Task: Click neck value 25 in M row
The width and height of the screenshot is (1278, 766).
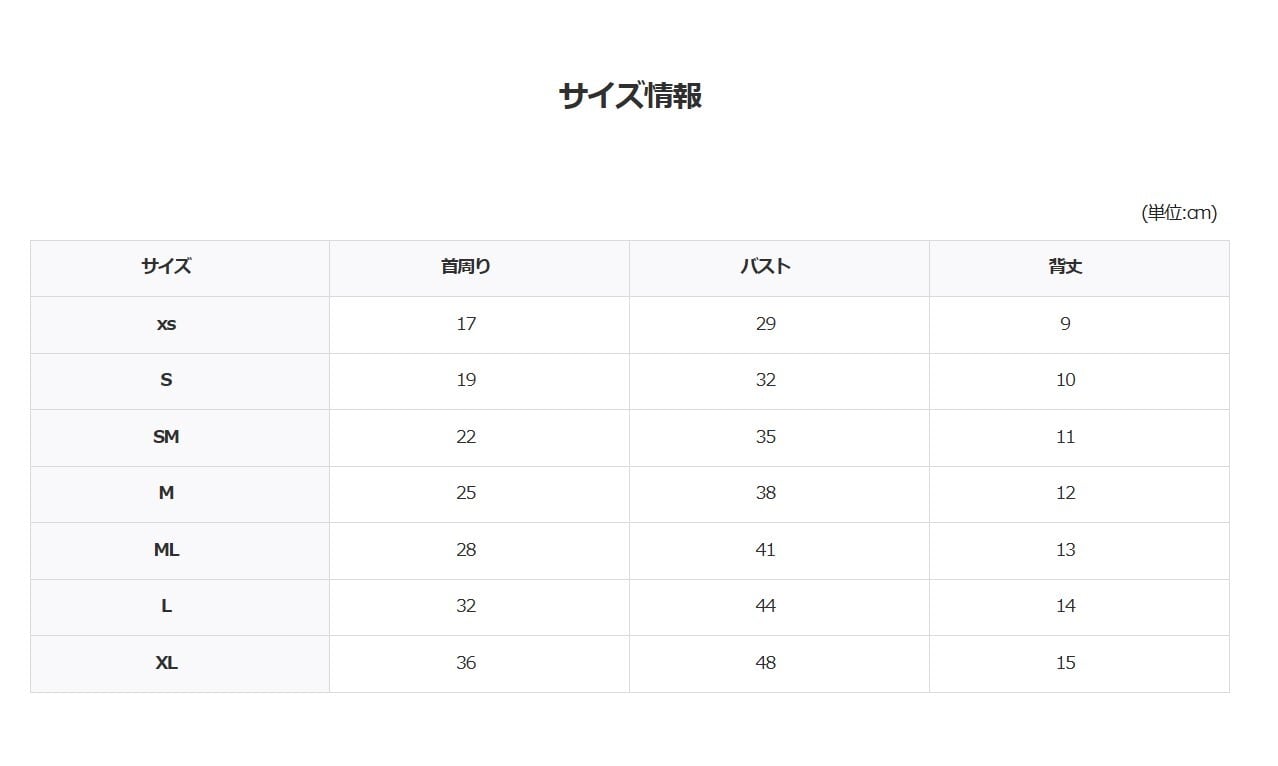Action: pos(466,493)
